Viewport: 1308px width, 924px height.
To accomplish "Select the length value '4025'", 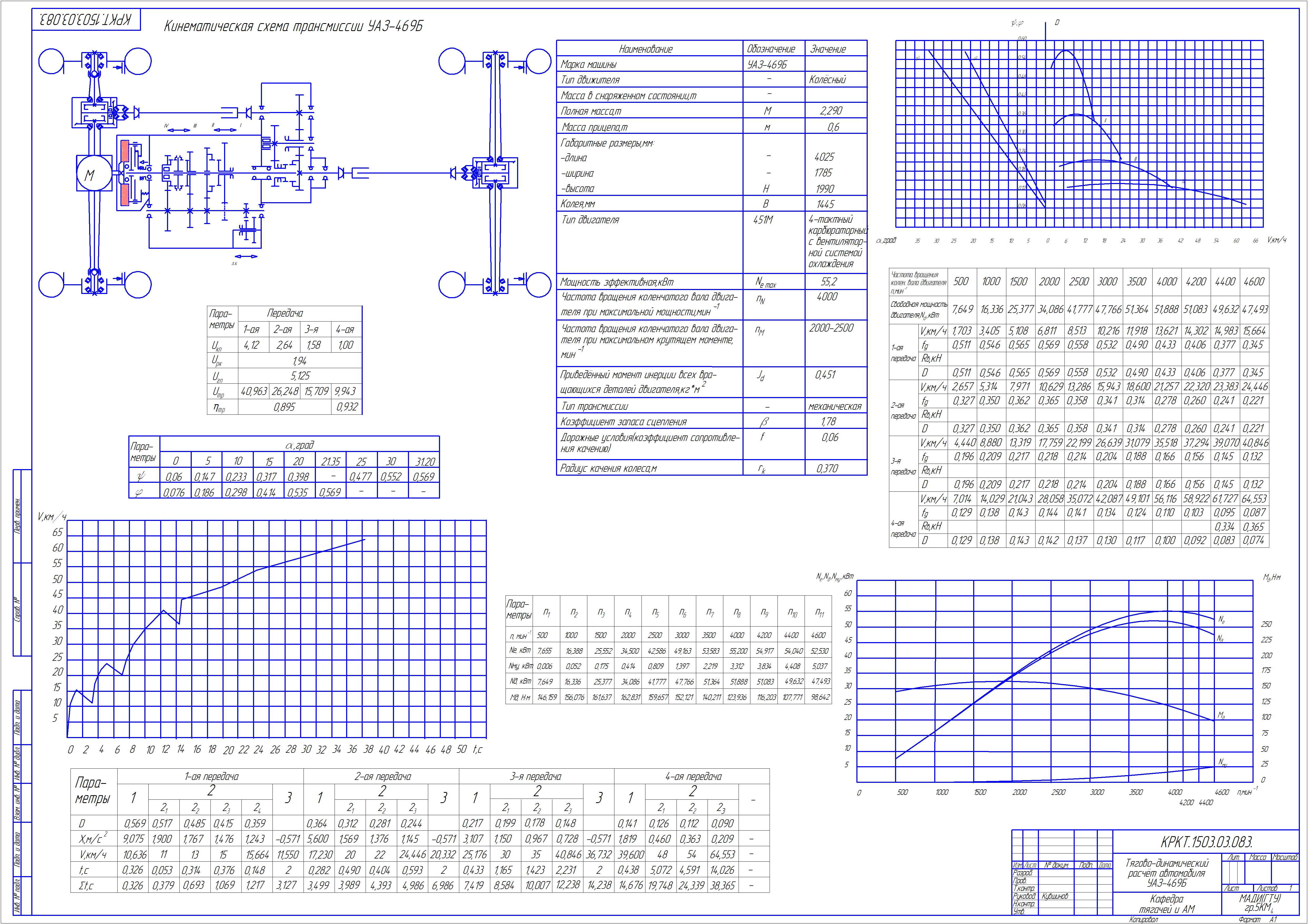I will 824,157.
